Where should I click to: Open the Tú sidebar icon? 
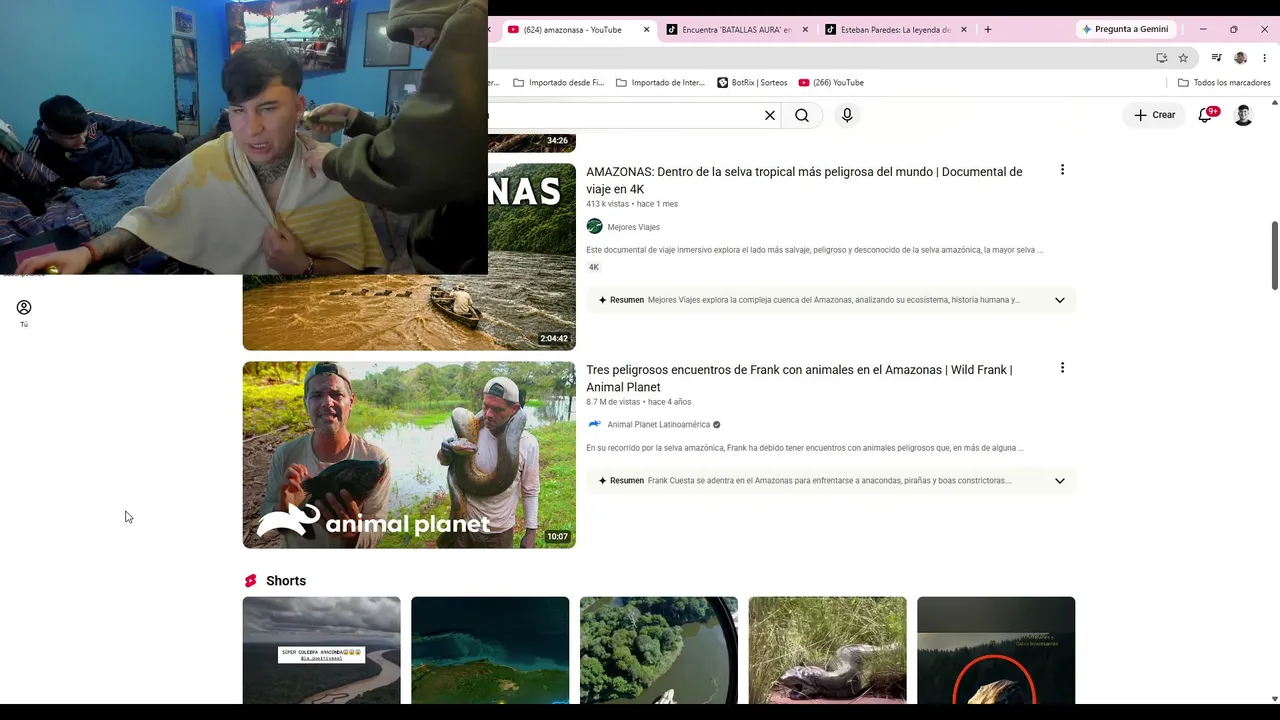24,313
